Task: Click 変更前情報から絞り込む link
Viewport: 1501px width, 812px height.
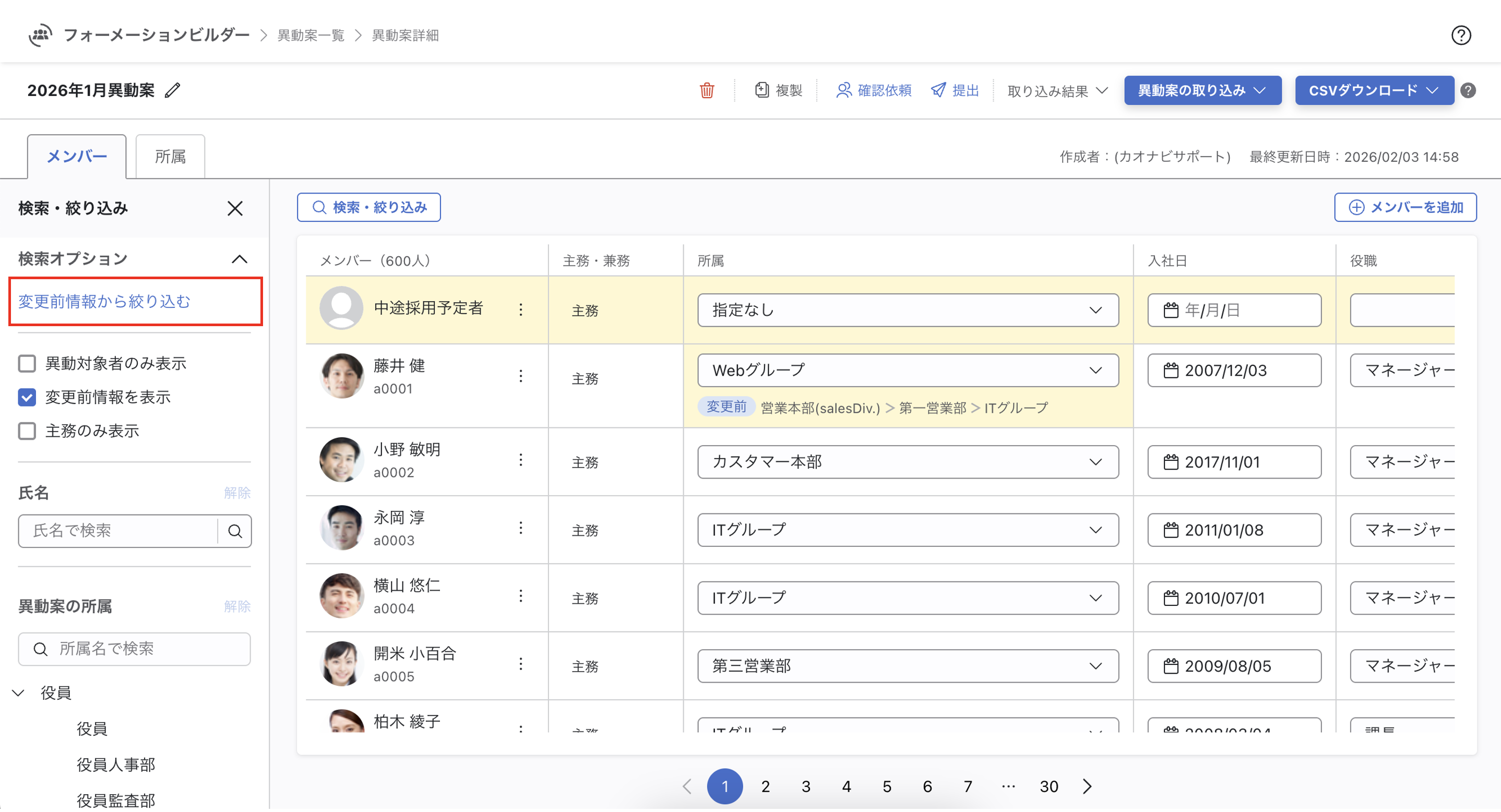Action: (104, 302)
